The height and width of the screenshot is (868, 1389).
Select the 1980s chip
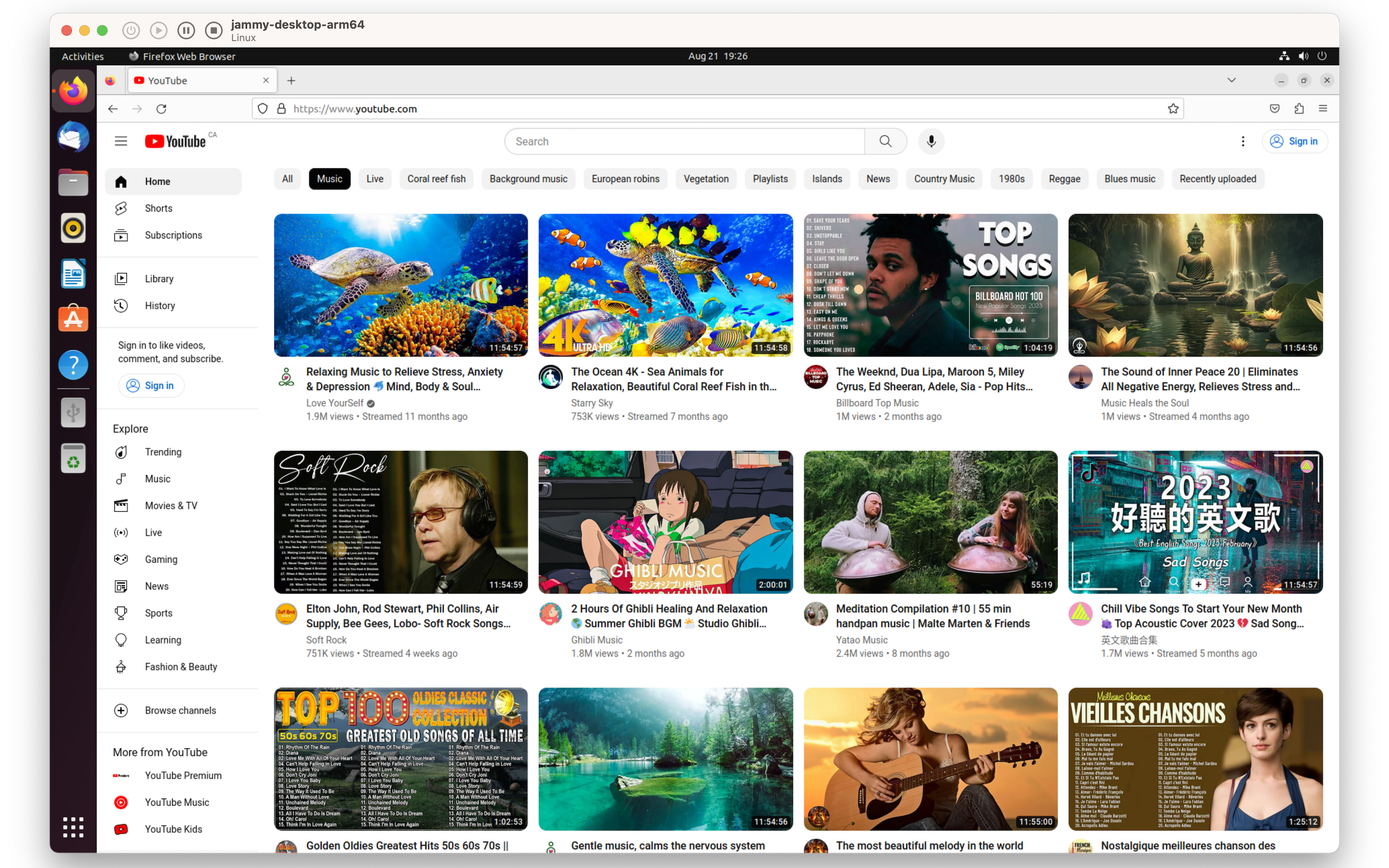[x=1011, y=179]
